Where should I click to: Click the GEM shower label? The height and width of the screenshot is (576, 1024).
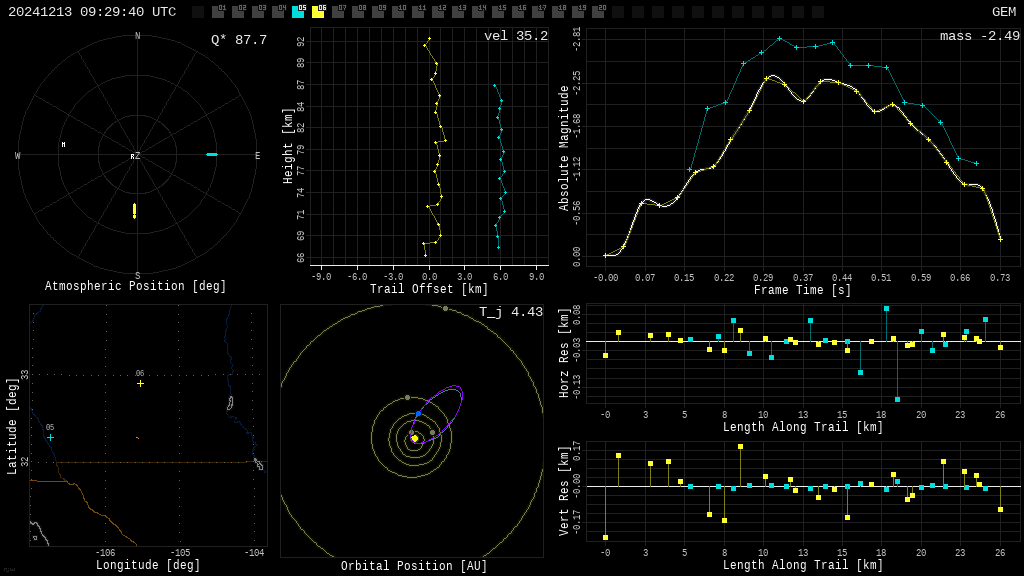pos(1003,12)
